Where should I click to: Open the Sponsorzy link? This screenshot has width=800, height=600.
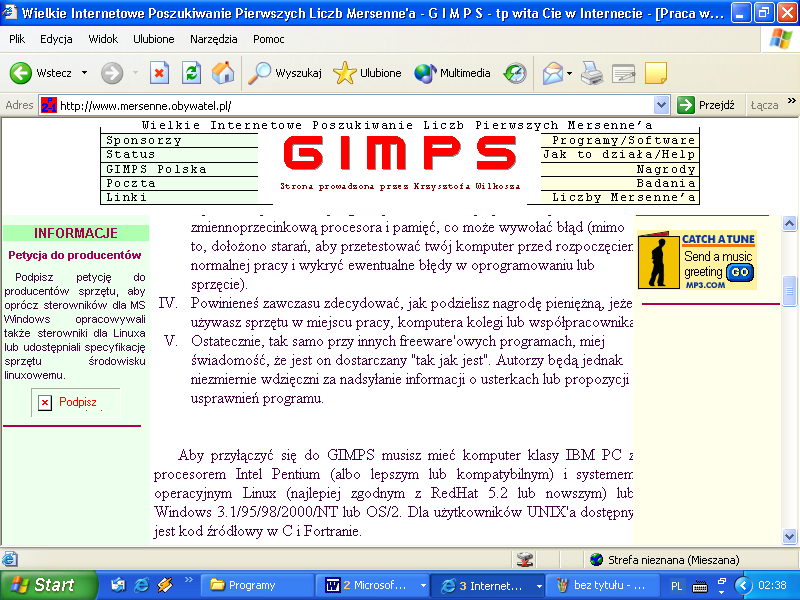(143, 140)
